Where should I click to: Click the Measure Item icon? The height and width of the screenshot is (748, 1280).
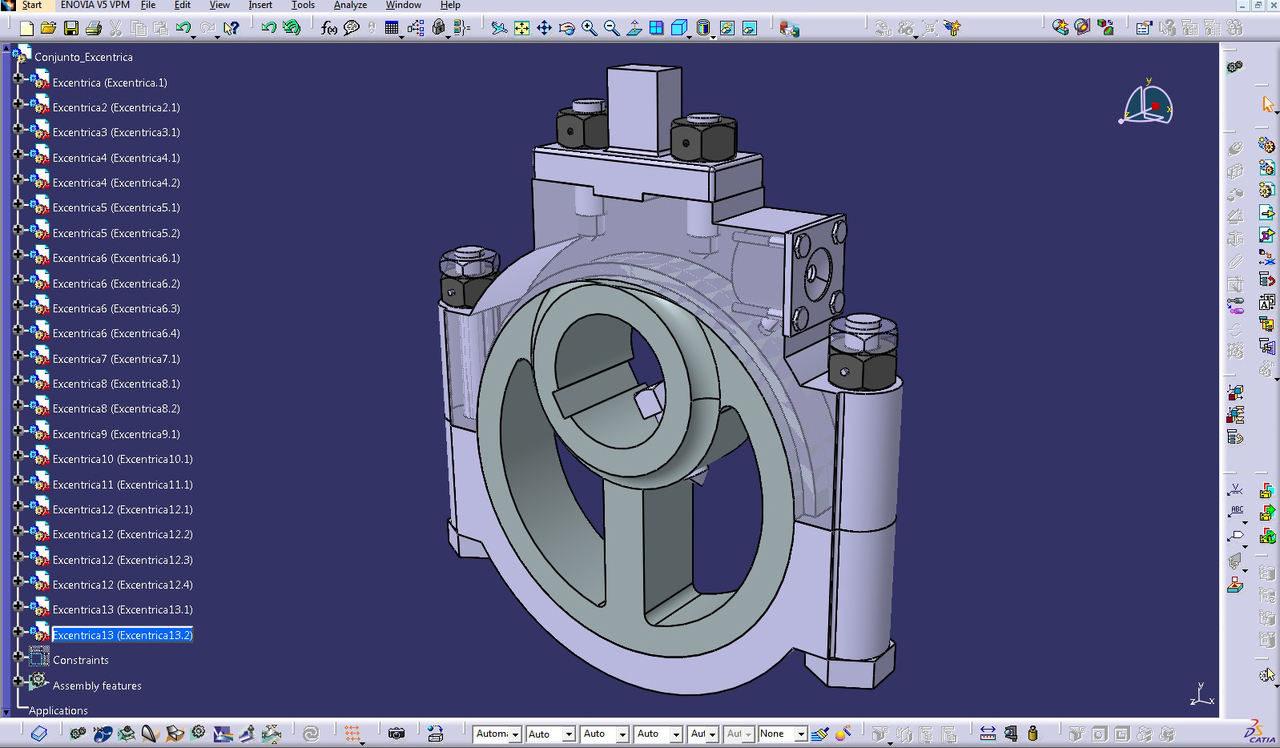[x=1010, y=734]
